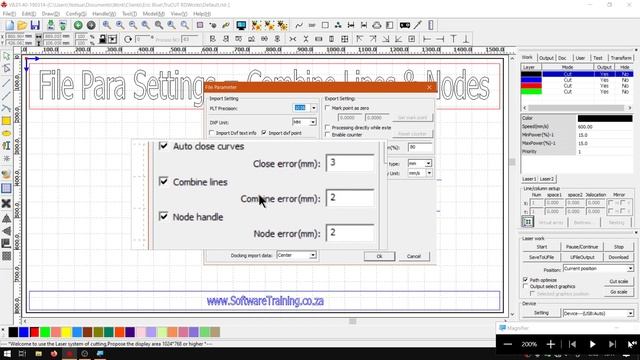This screenshot has width=640, height=360.
Task: Click the mirror triangle tool in left toolbox
Action: 6,218
